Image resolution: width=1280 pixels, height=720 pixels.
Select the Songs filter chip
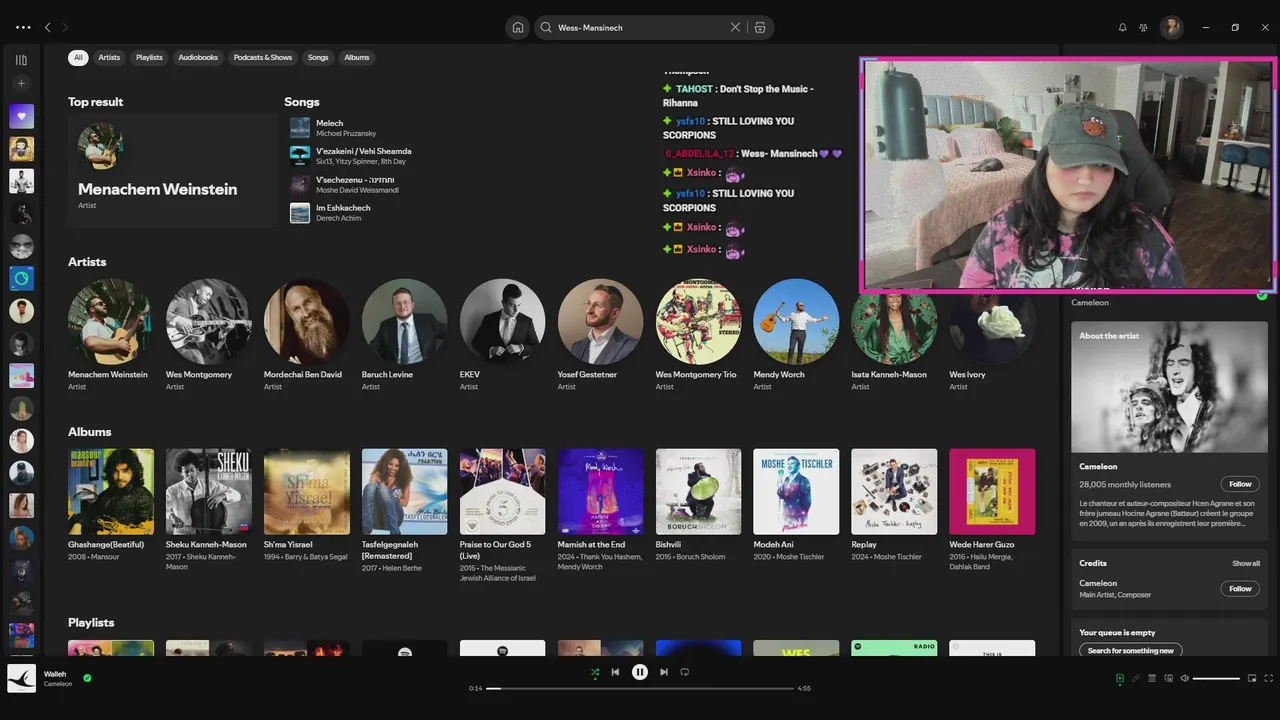(x=318, y=57)
